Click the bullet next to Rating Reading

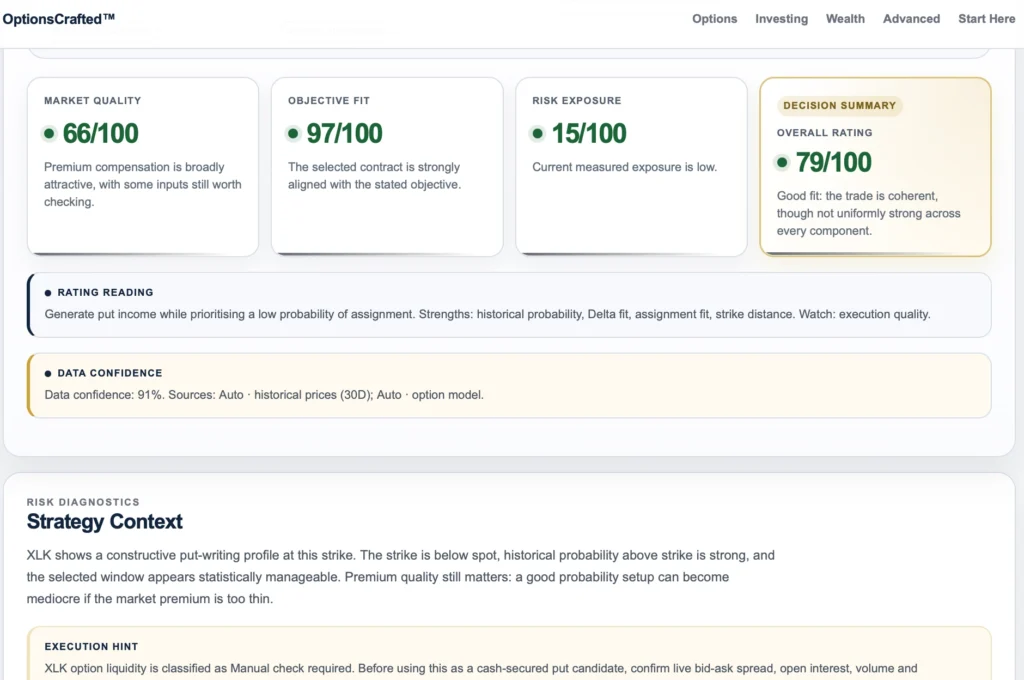tap(48, 293)
